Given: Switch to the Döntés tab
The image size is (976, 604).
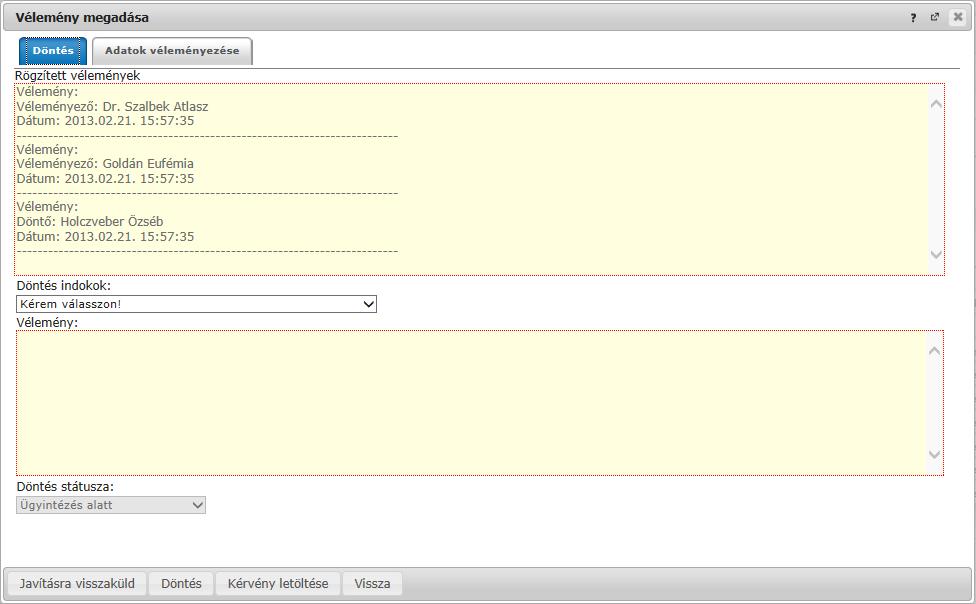Looking at the screenshot, I should click(x=53, y=51).
